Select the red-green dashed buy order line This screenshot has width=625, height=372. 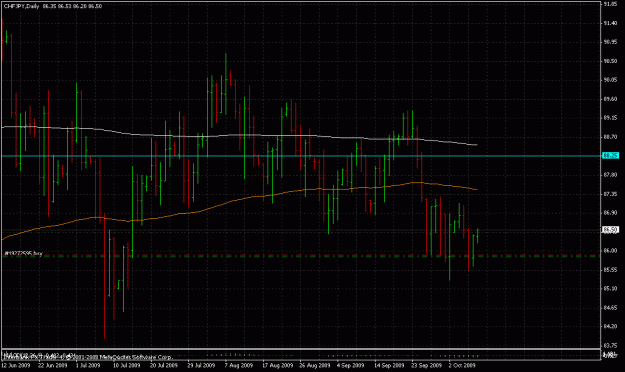[x=301, y=256]
